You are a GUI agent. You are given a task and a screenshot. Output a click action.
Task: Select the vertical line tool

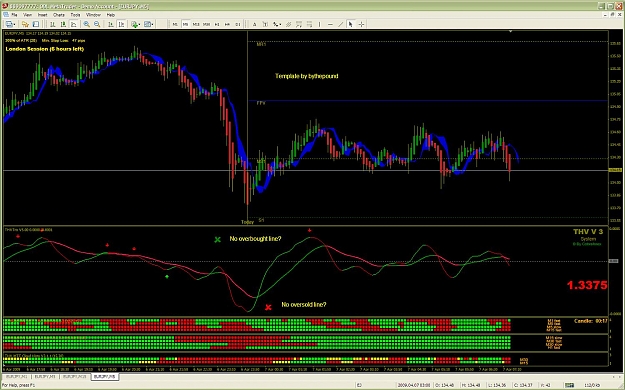coord(319,24)
